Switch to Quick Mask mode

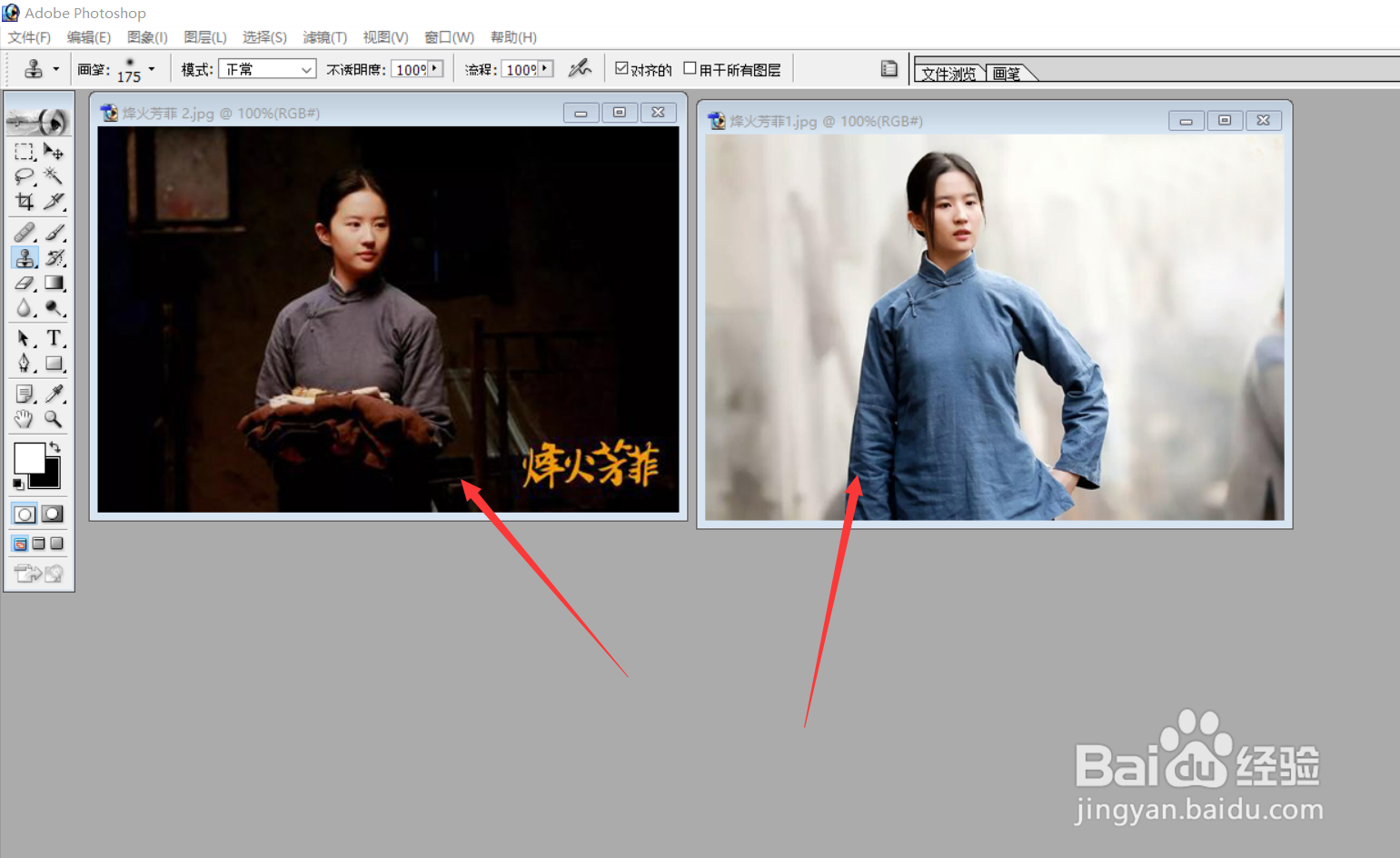click(53, 514)
